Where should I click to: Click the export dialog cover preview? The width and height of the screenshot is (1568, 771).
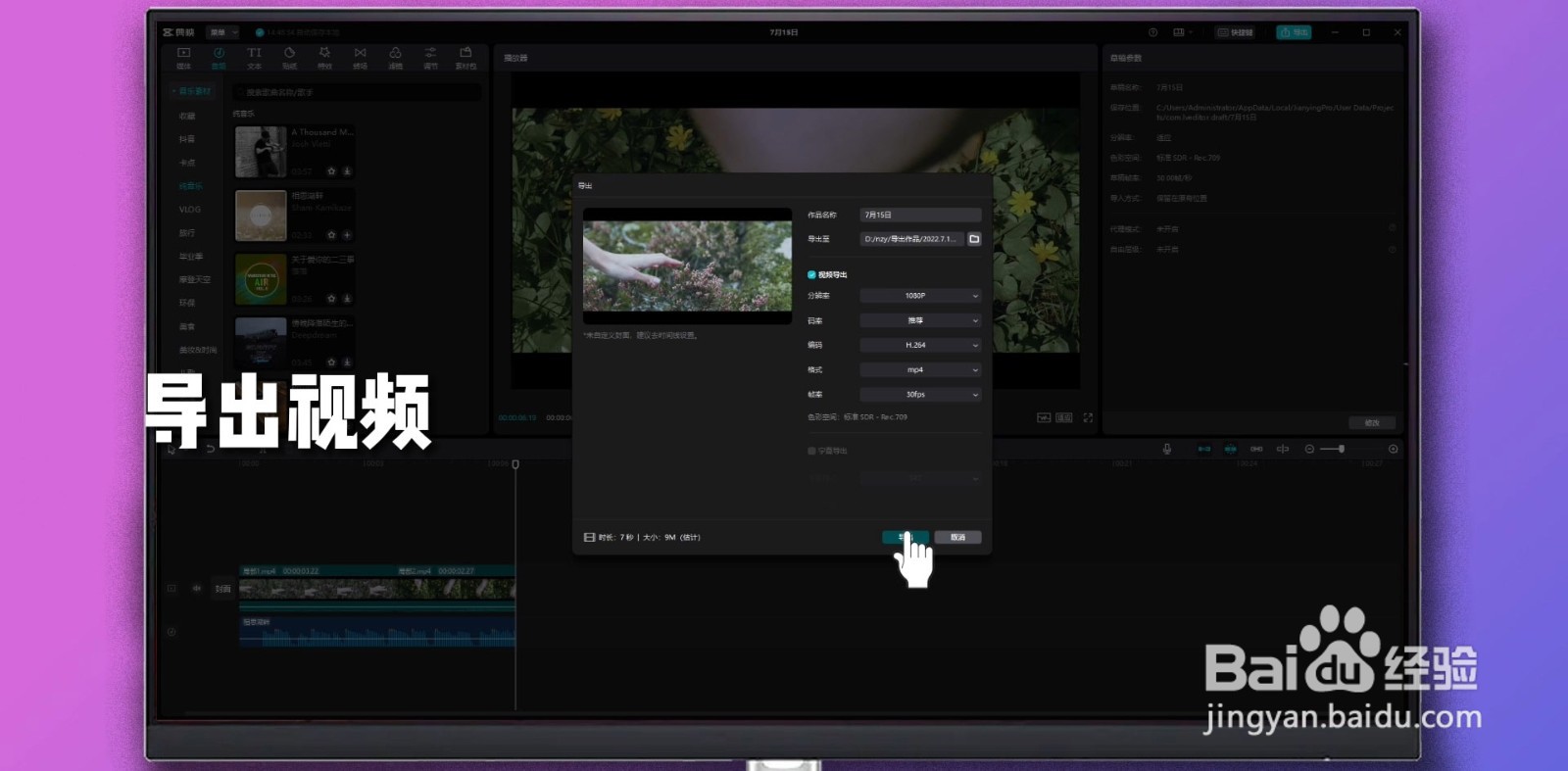coord(687,265)
